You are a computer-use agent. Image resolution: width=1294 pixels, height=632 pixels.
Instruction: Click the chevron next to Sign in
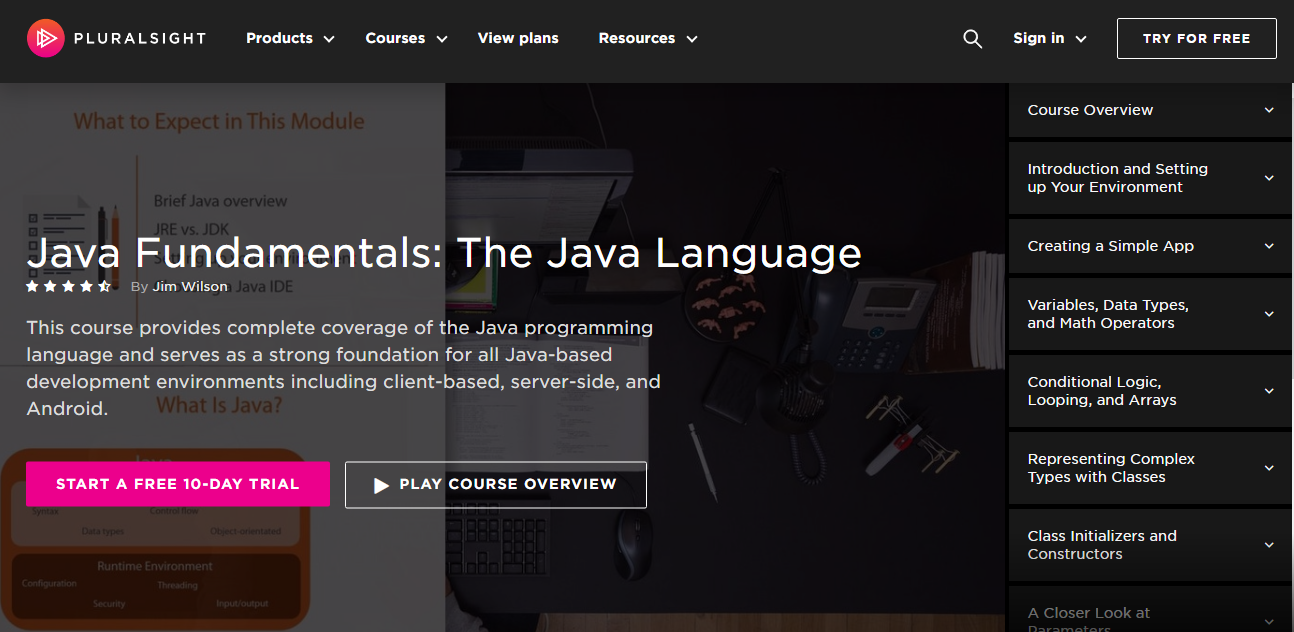(1081, 38)
